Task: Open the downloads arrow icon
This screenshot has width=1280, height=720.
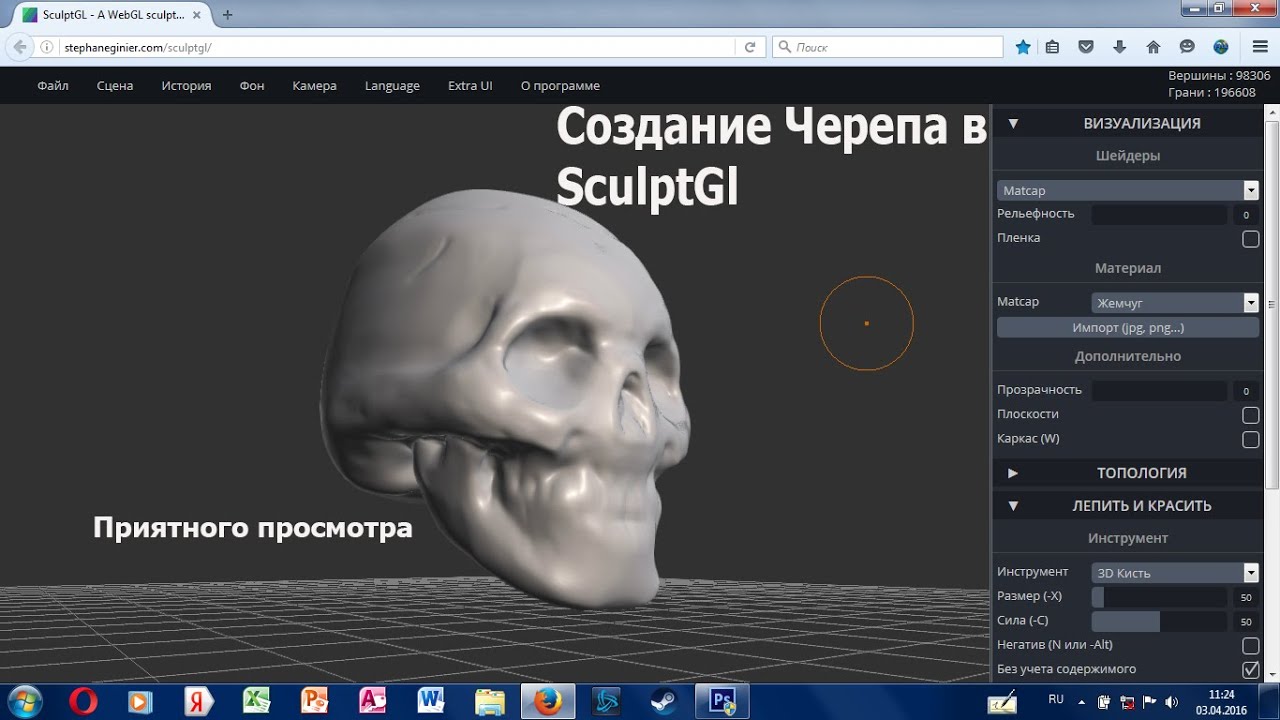Action: (1119, 47)
